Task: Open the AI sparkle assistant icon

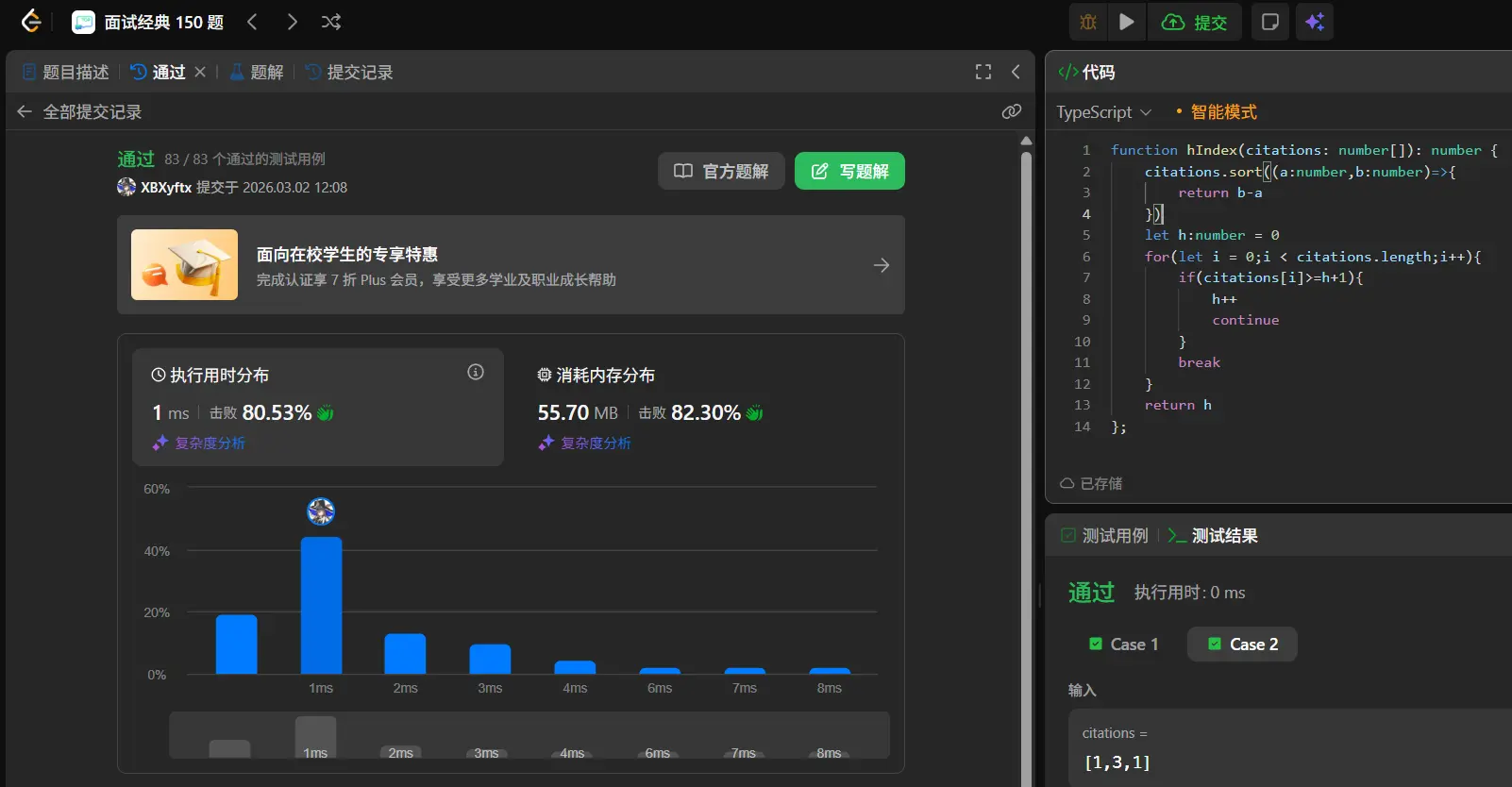Action: click(x=1315, y=22)
